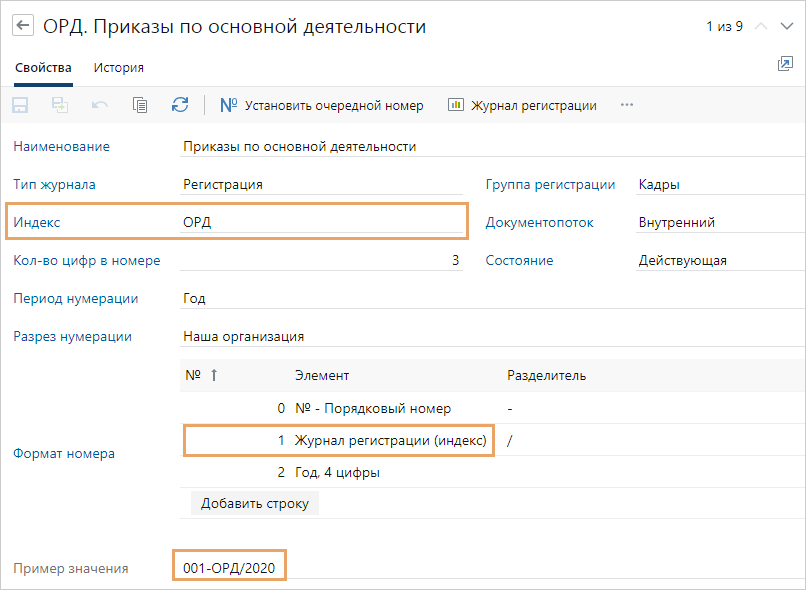Select the Свойства tab
Viewport: 806px width, 590px height.
pyautogui.click(x=43, y=68)
